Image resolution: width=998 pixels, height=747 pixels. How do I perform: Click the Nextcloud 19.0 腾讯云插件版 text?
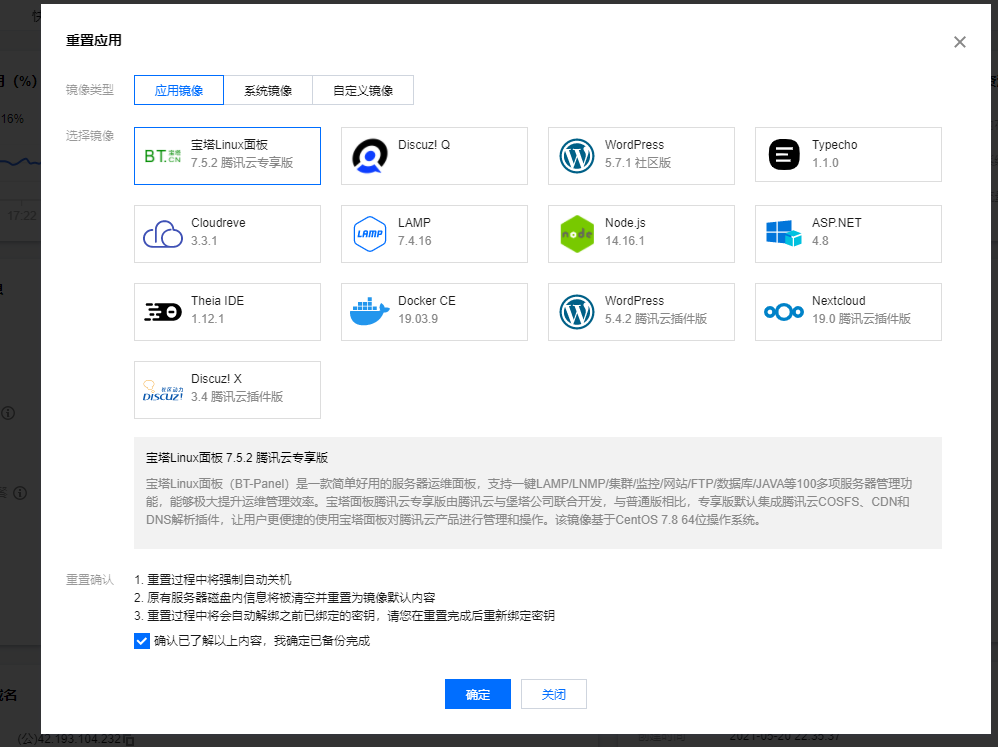tap(861, 319)
